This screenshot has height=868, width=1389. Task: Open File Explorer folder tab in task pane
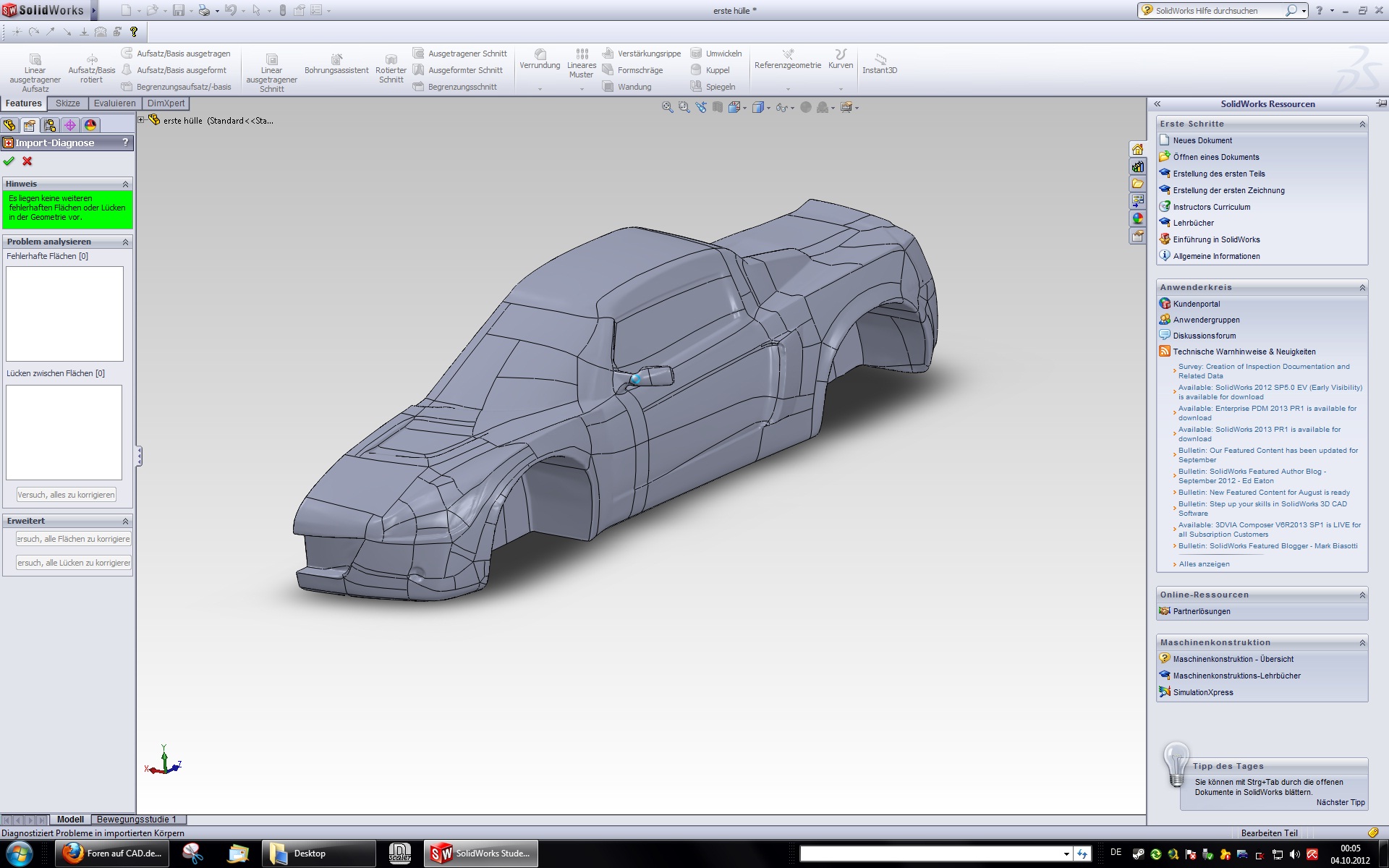click(x=1137, y=184)
